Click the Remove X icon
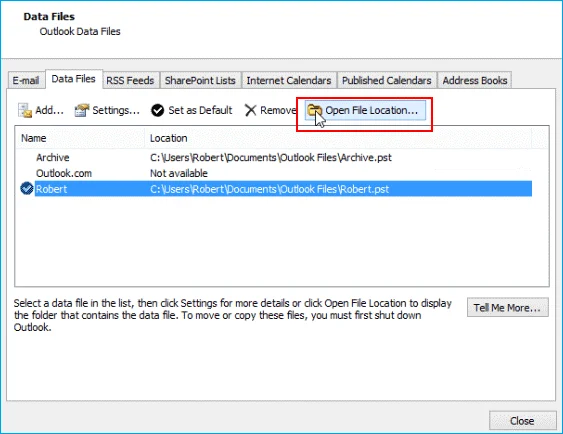The height and width of the screenshot is (434, 563). point(250,111)
